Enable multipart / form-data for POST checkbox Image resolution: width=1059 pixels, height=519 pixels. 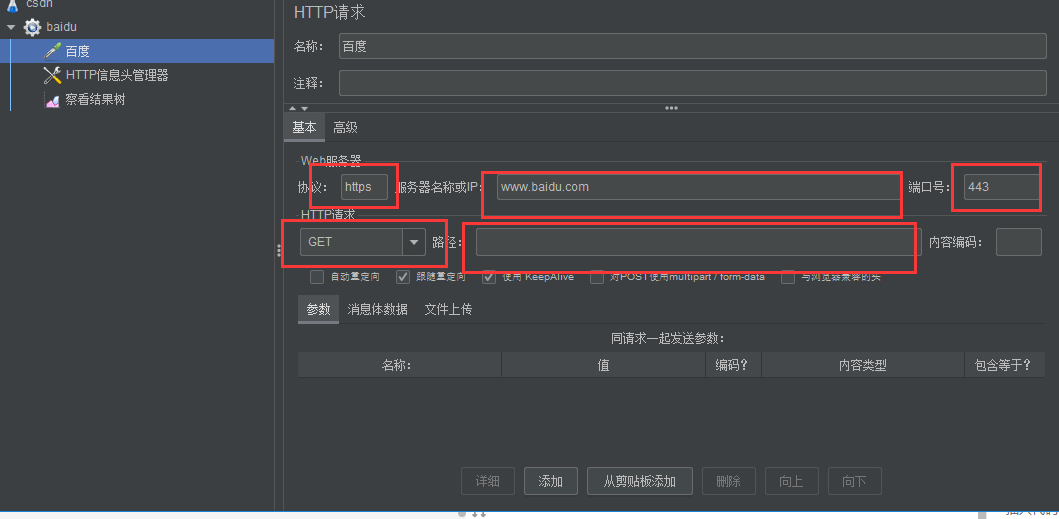point(597,276)
